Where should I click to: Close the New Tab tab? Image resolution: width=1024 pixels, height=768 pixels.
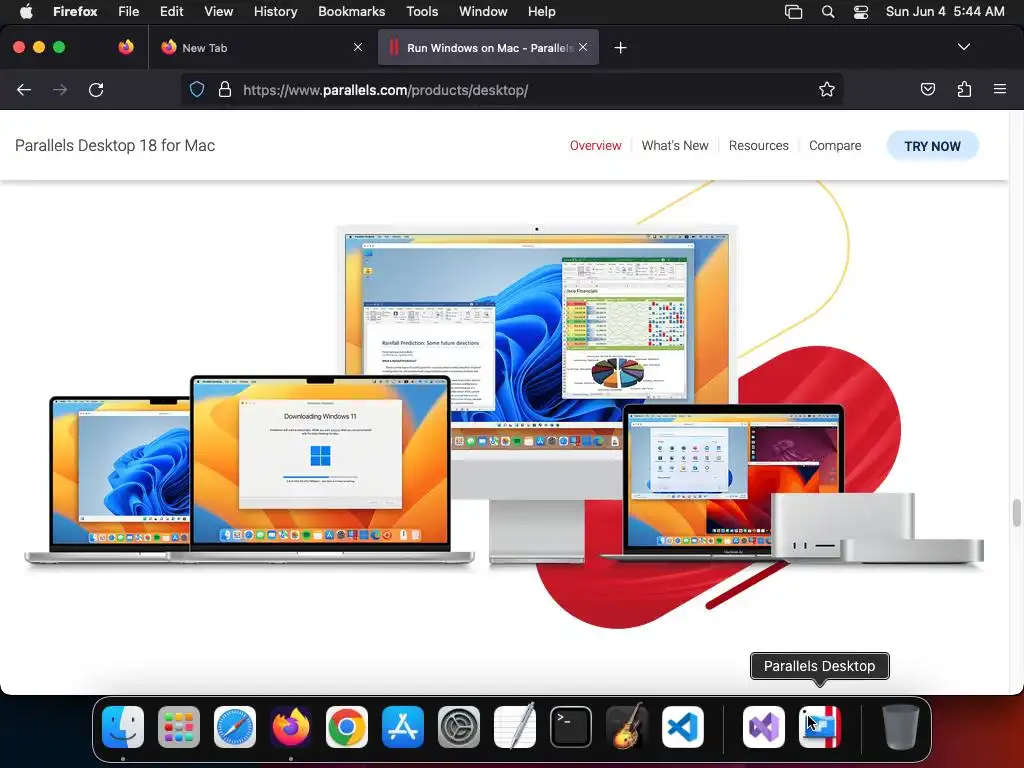coord(358,47)
